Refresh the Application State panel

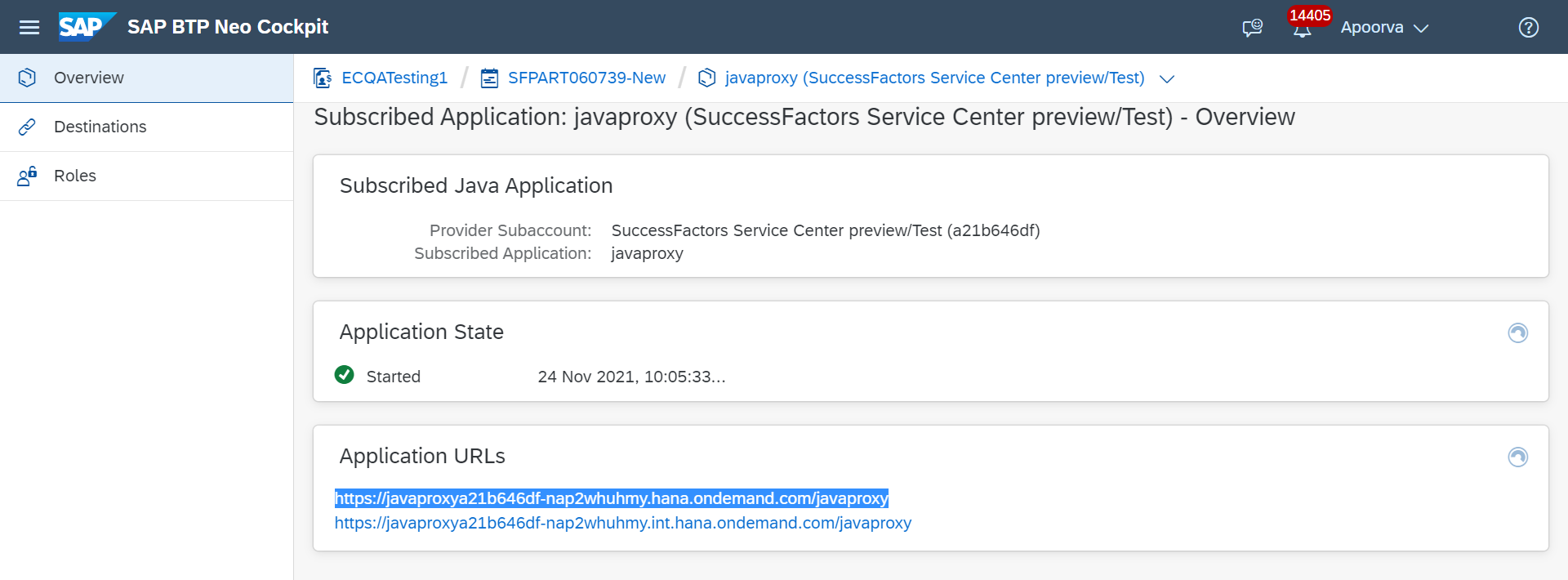(x=1517, y=332)
